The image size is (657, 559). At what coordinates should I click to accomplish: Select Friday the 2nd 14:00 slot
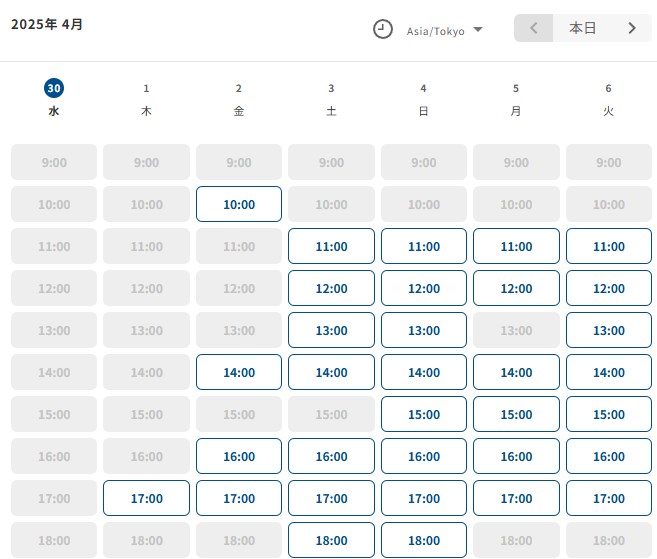[x=239, y=372]
